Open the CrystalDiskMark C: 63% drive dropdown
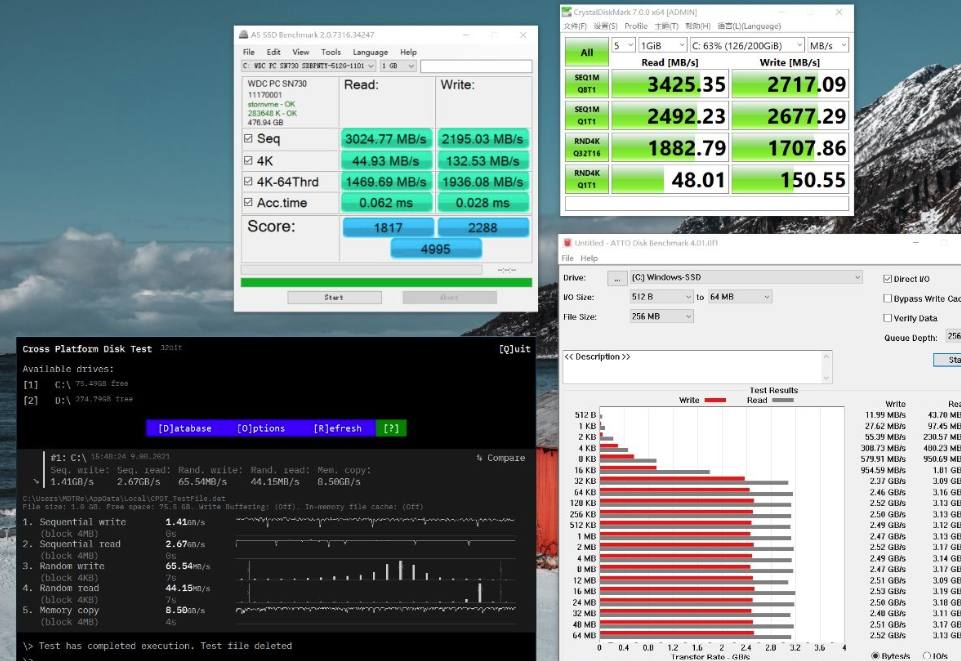This screenshot has width=961, height=661. click(x=746, y=45)
